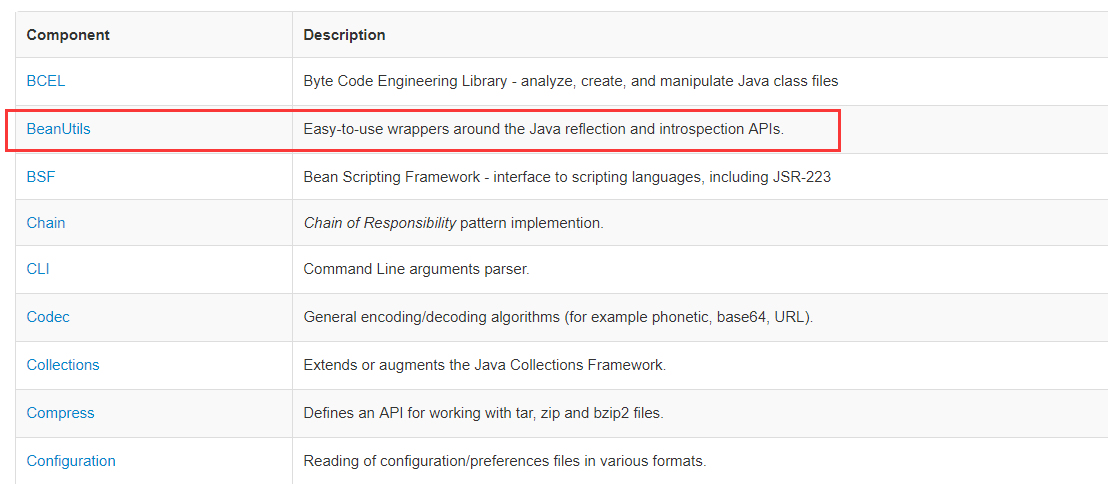
Task: Click the Command Line arguments parser text
Action: tap(416, 269)
